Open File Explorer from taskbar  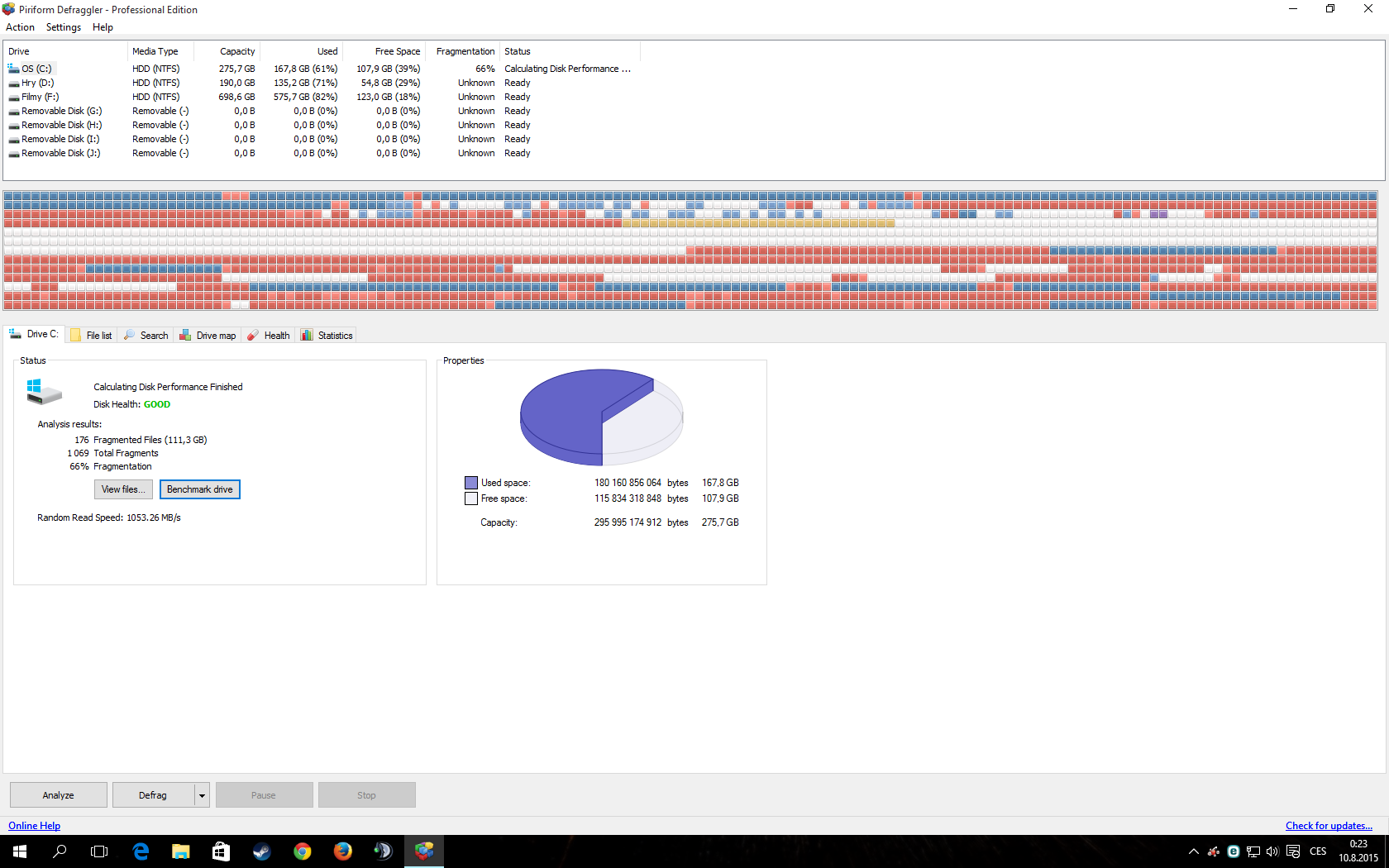(x=181, y=851)
